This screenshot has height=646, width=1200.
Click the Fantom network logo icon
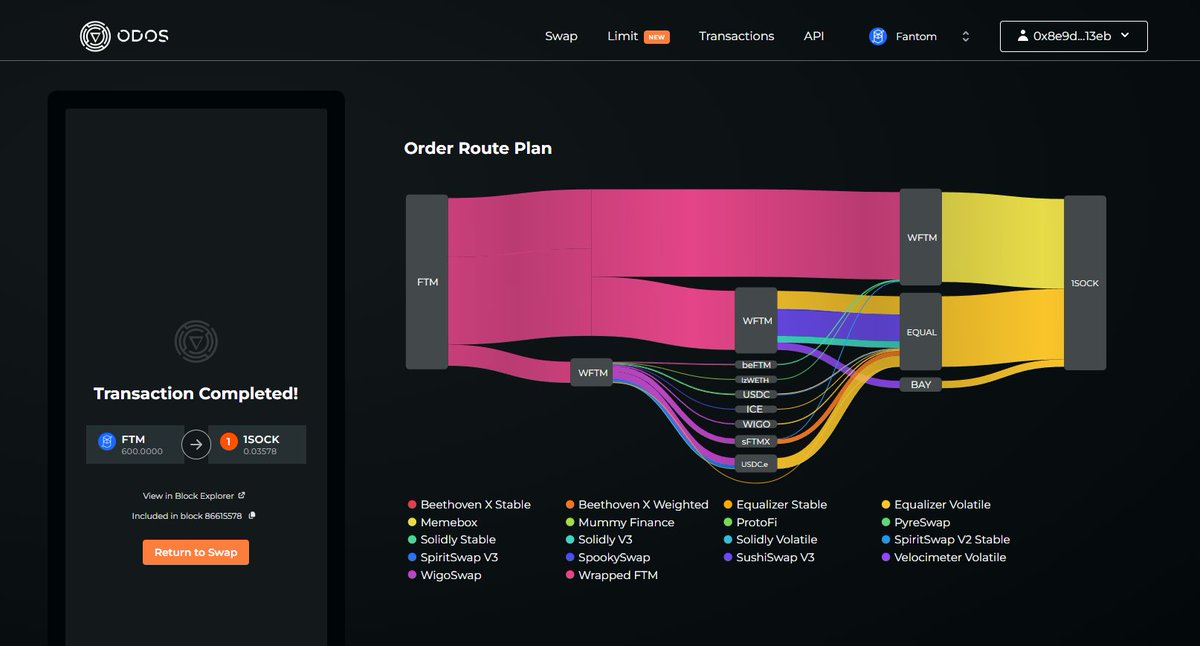point(878,37)
